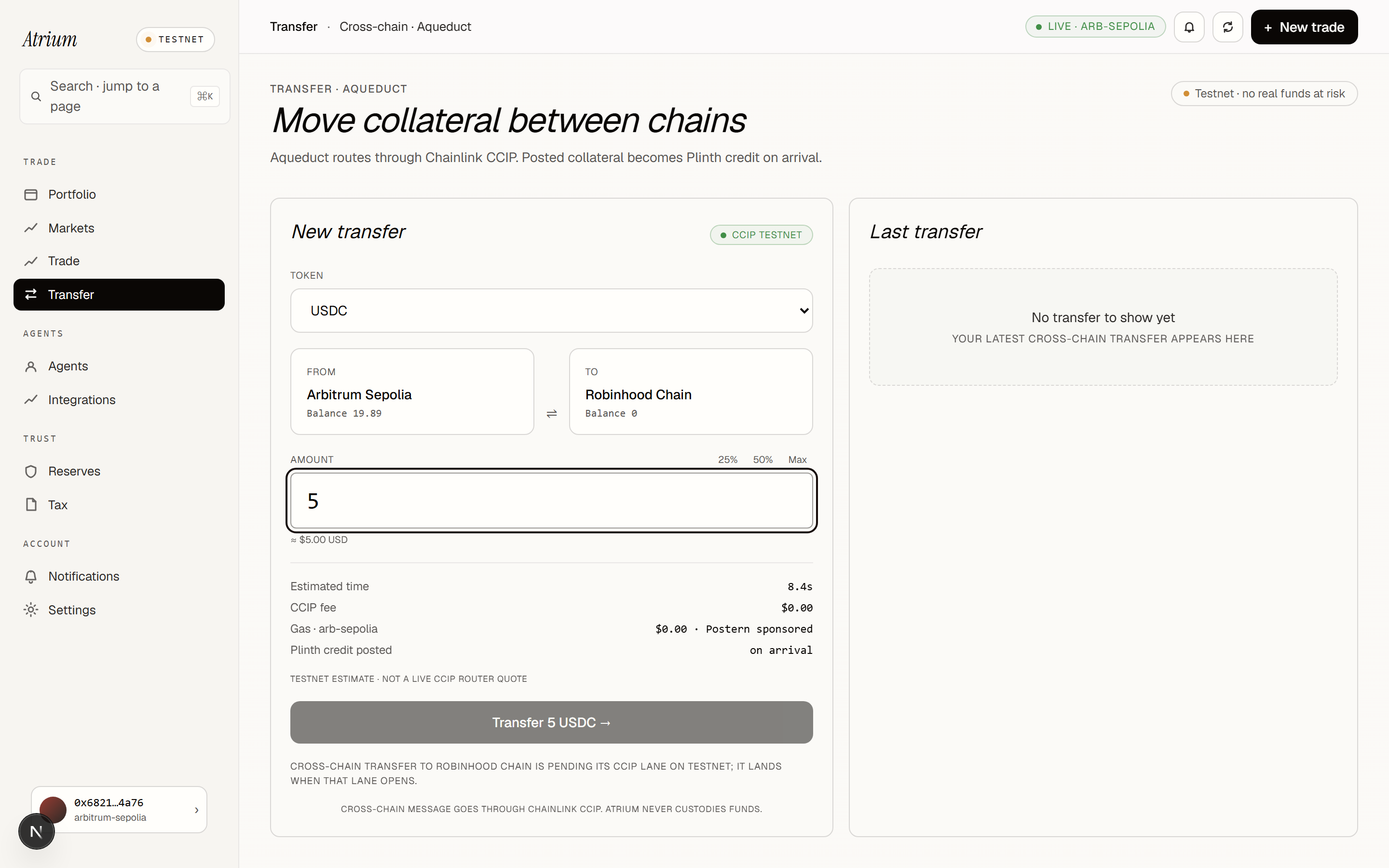Click the round N badge icon
The height and width of the screenshot is (868, 1389).
[x=36, y=831]
